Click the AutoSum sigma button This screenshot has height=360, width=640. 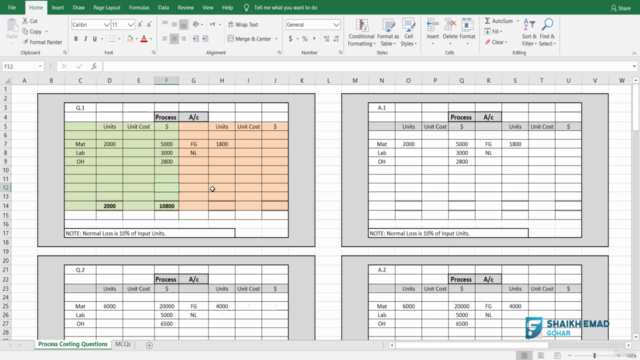pyautogui.click(x=498, y=21)
